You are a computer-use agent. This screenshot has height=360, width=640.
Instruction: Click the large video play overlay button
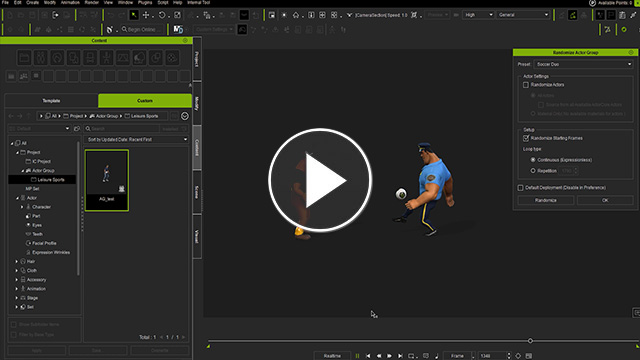point(320,180)
